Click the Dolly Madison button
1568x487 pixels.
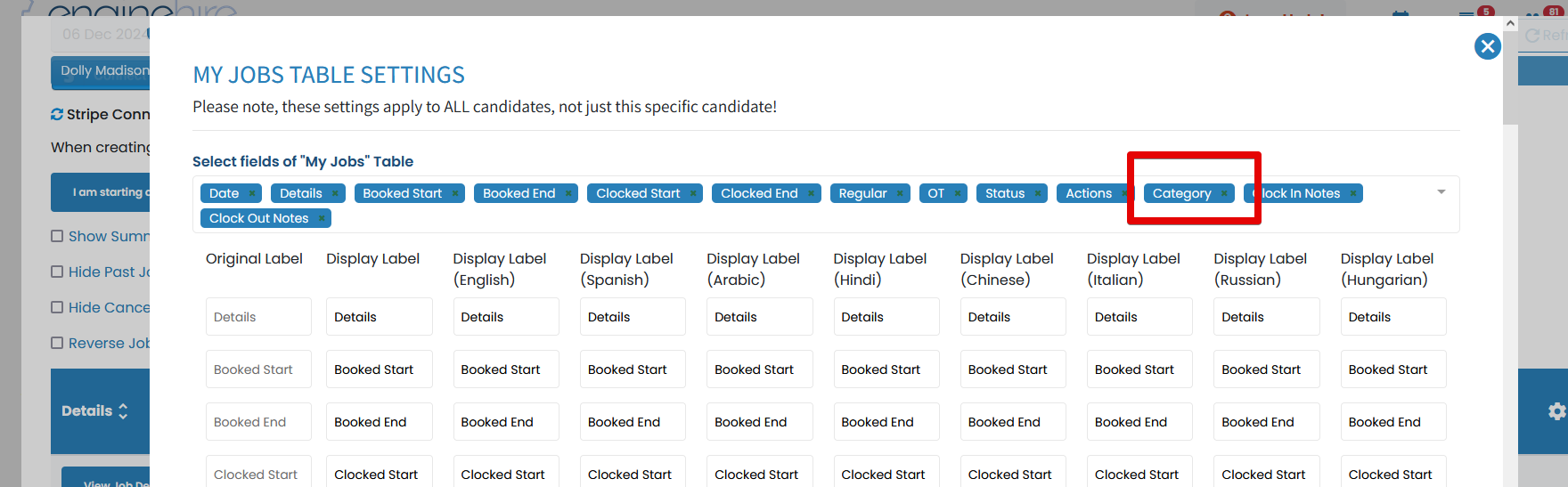pos(102,71)
